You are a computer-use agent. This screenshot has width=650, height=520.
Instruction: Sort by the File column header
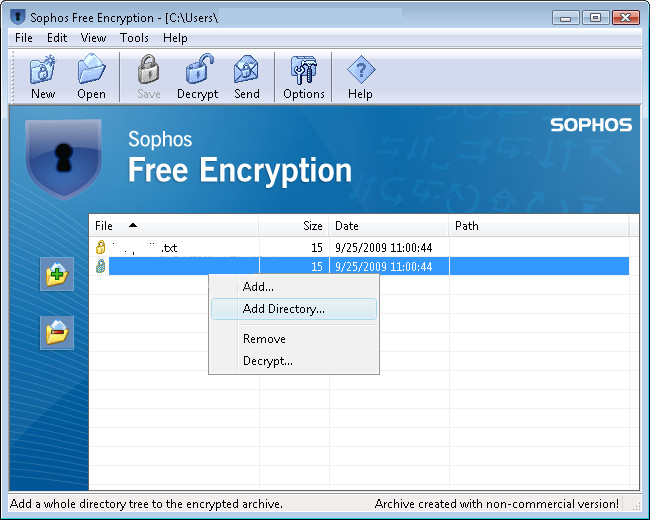point(174,226)
